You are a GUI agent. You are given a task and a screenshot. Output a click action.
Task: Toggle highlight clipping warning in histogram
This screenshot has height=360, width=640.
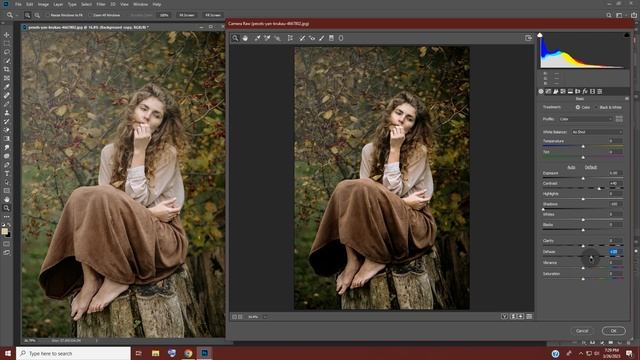click(x=627, y=36)
